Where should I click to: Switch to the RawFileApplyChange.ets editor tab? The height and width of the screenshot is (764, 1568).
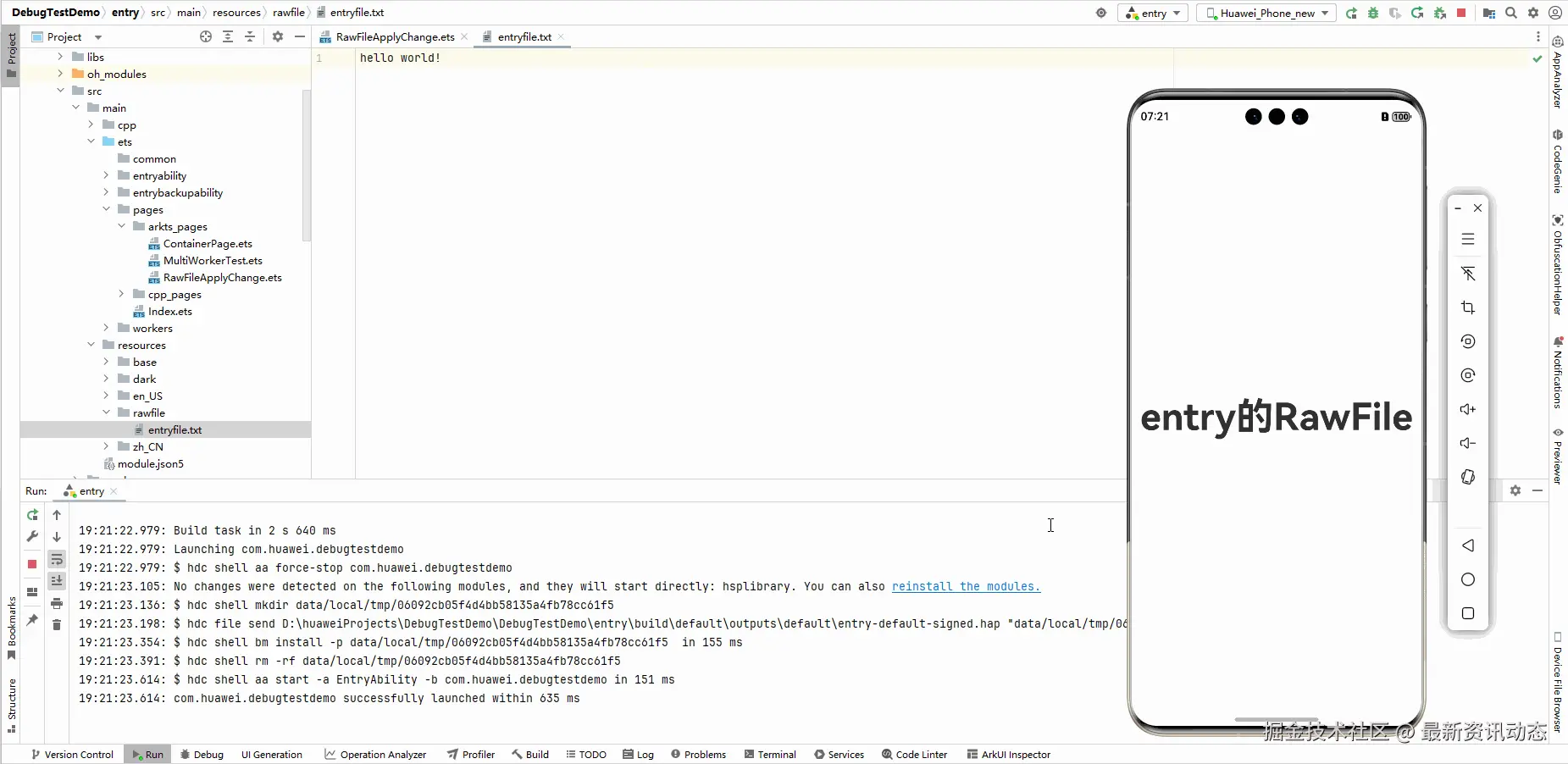tap(394, 36)
